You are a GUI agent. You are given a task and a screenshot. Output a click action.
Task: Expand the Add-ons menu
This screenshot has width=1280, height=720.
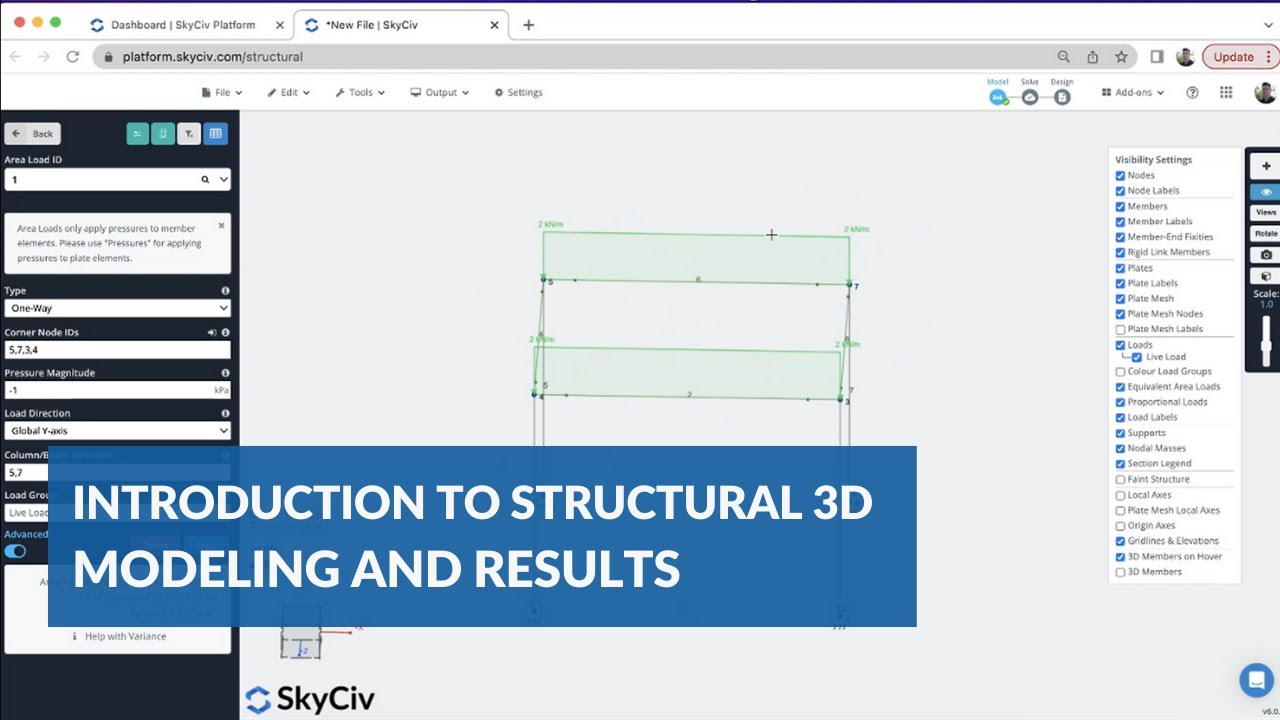pyautogui.click(x=1133, y=92)
